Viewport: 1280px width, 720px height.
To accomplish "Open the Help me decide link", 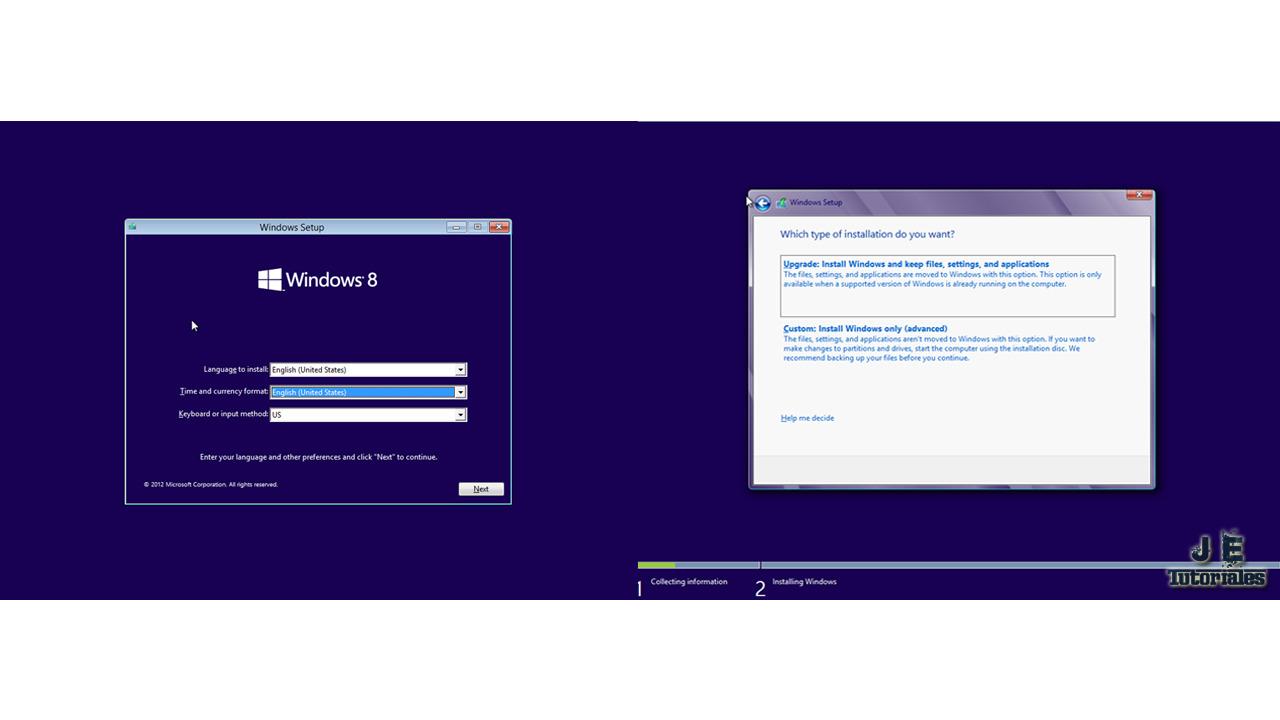I will (x=807, y=418).
